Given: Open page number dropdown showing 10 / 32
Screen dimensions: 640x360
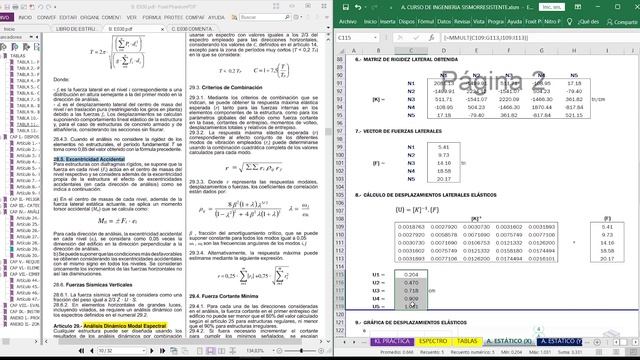Looking at the screenshot, I should [x=143, y=351].
